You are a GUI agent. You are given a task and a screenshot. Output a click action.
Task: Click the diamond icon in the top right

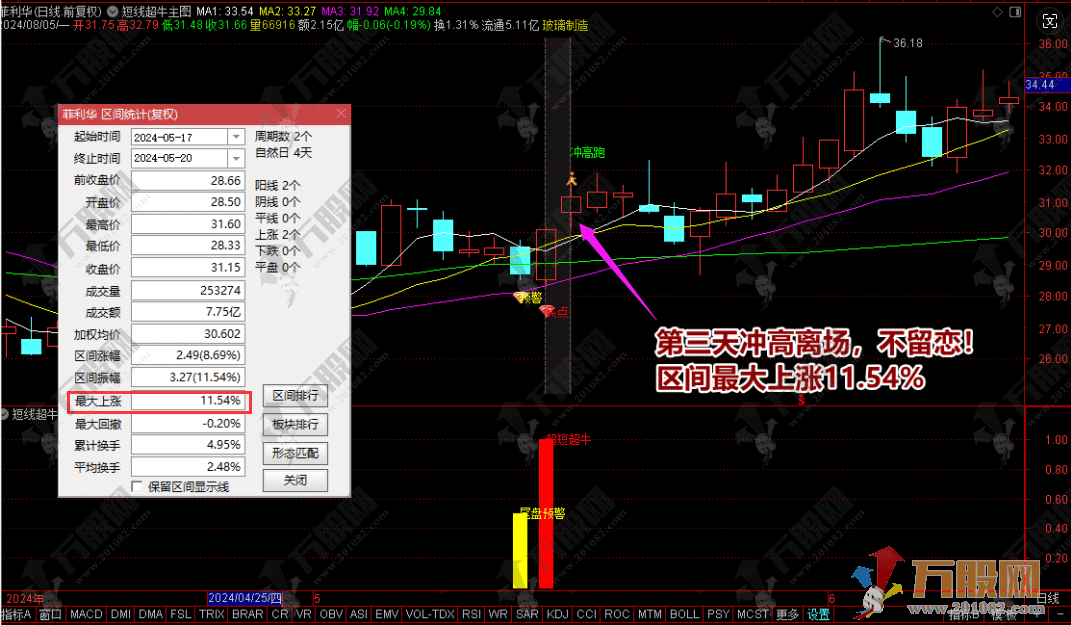click(997, 12)
